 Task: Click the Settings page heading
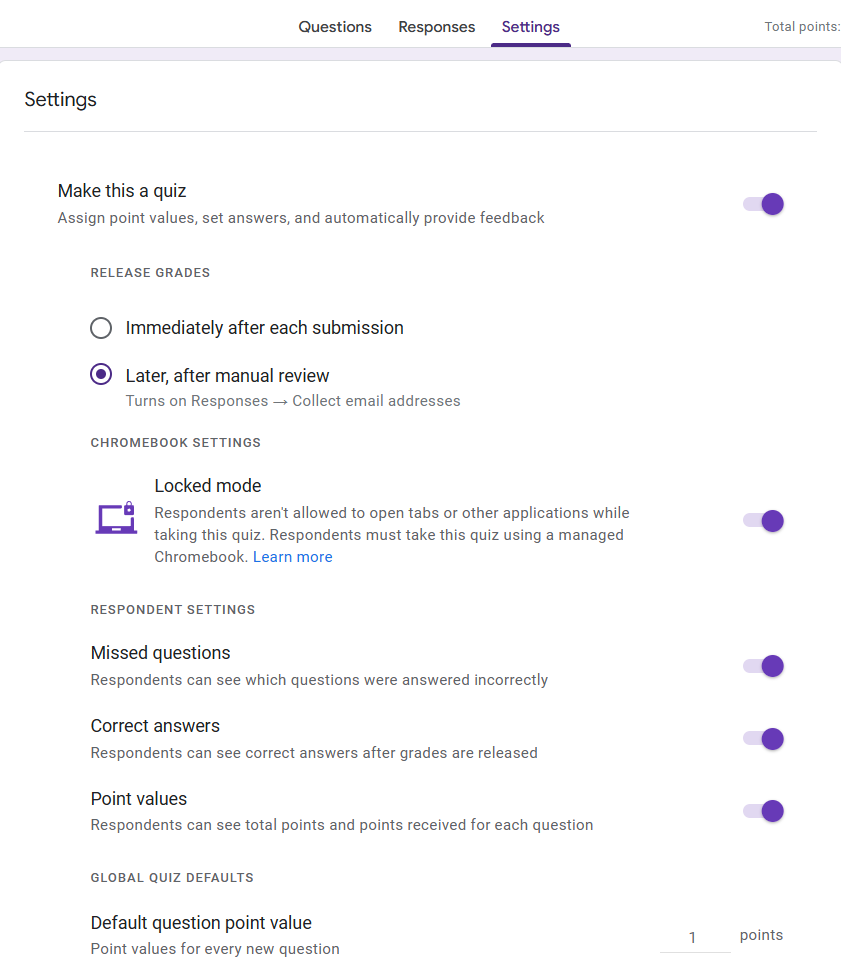click(60, 99)
